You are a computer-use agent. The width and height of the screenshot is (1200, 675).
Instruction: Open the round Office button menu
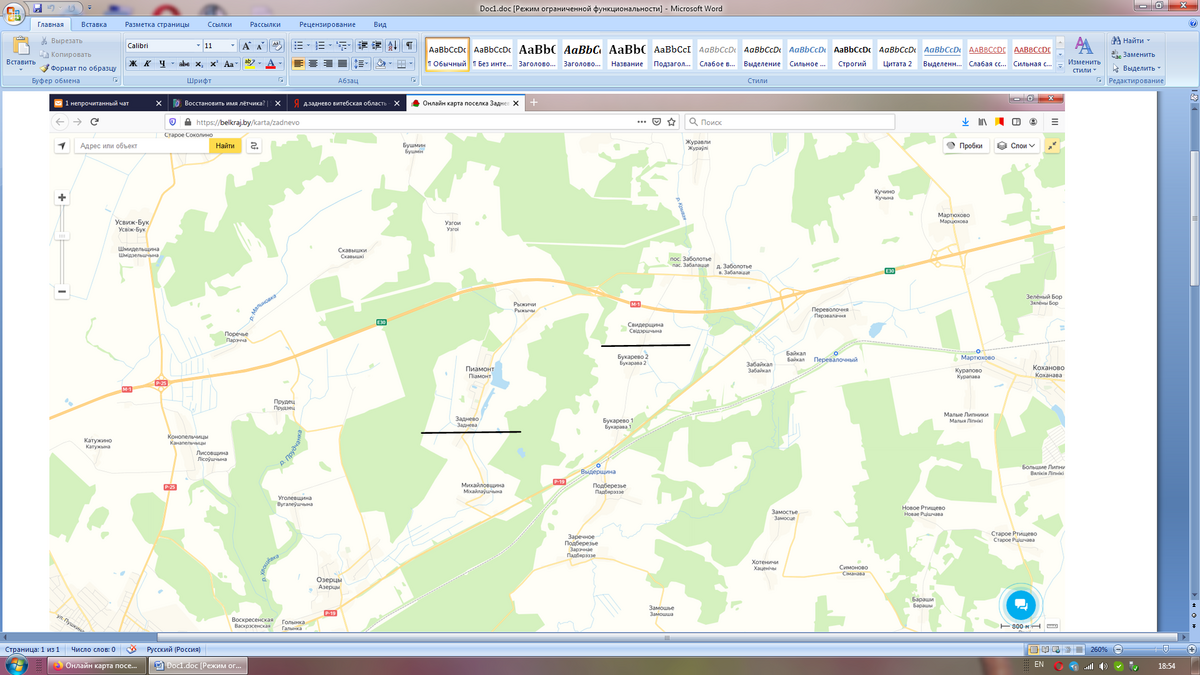point(14,13)
